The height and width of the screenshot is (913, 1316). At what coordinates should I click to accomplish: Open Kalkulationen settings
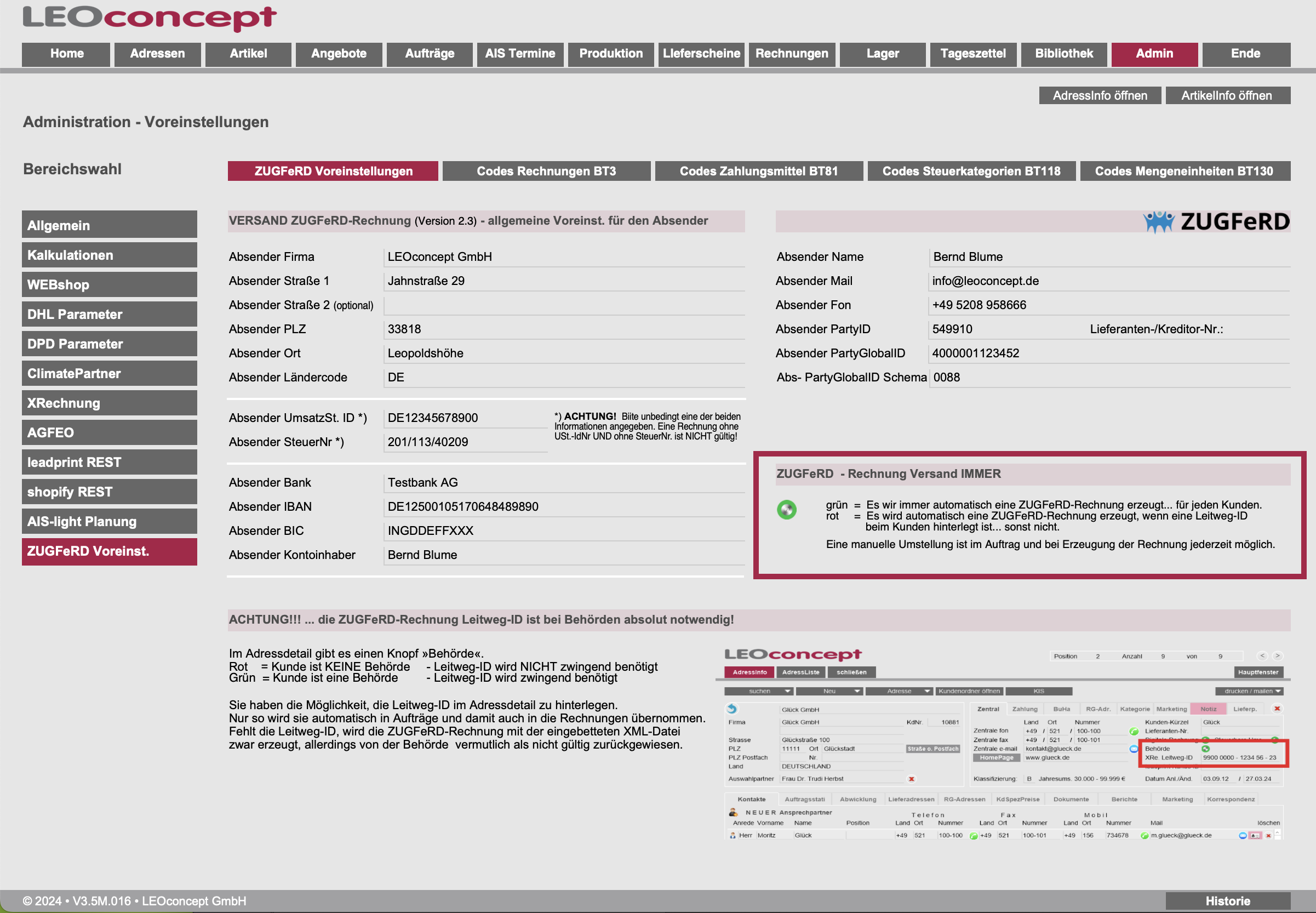tap(109, 255)
